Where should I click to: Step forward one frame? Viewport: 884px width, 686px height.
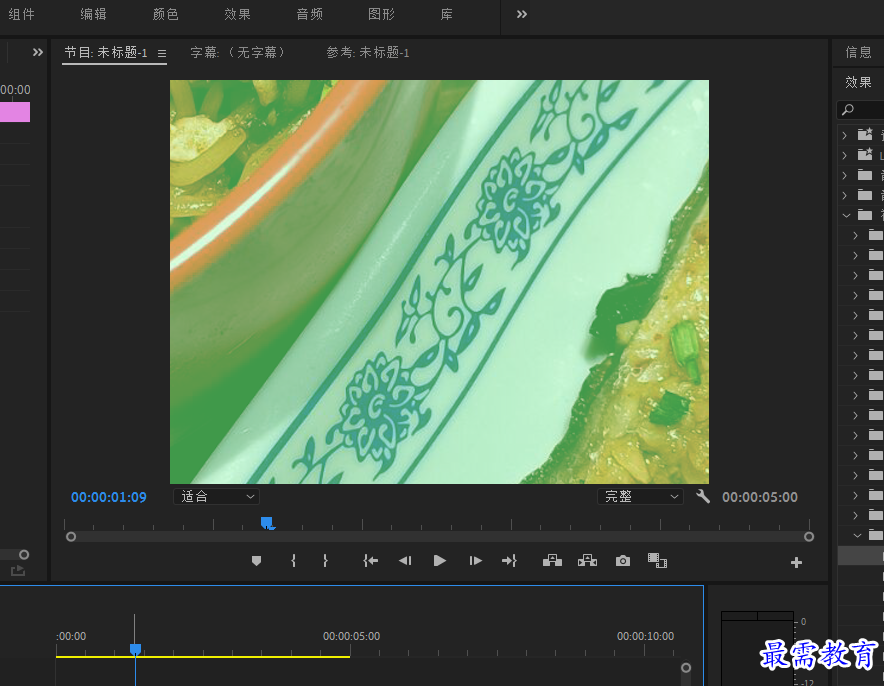475,561
